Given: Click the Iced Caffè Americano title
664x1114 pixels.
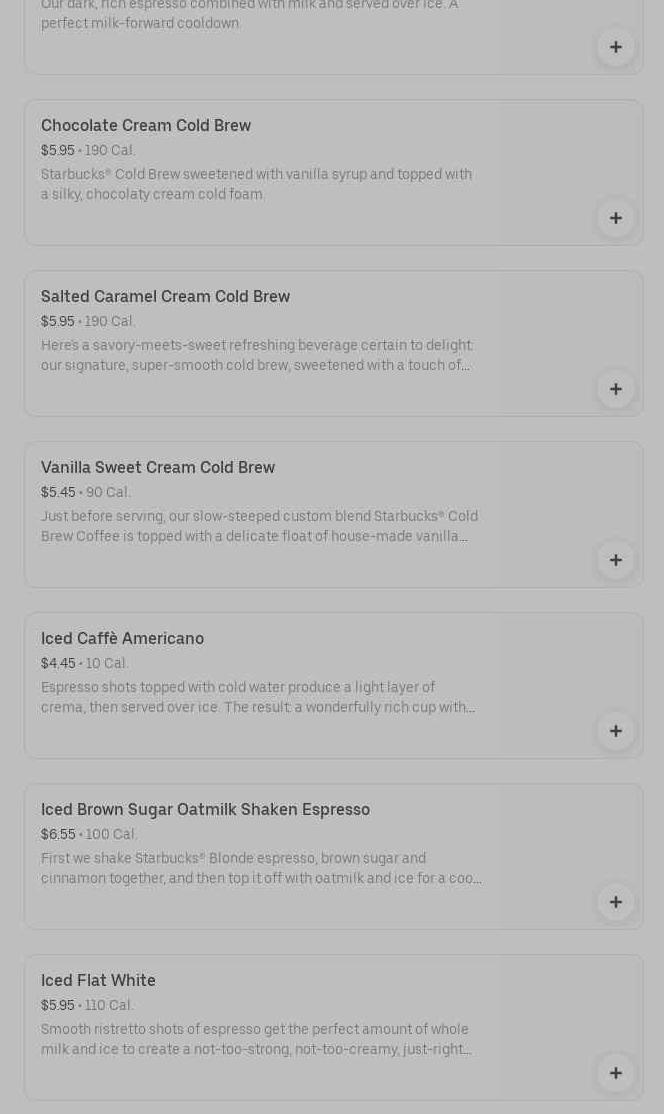Looking at the screenshot, I should (122, 638).
